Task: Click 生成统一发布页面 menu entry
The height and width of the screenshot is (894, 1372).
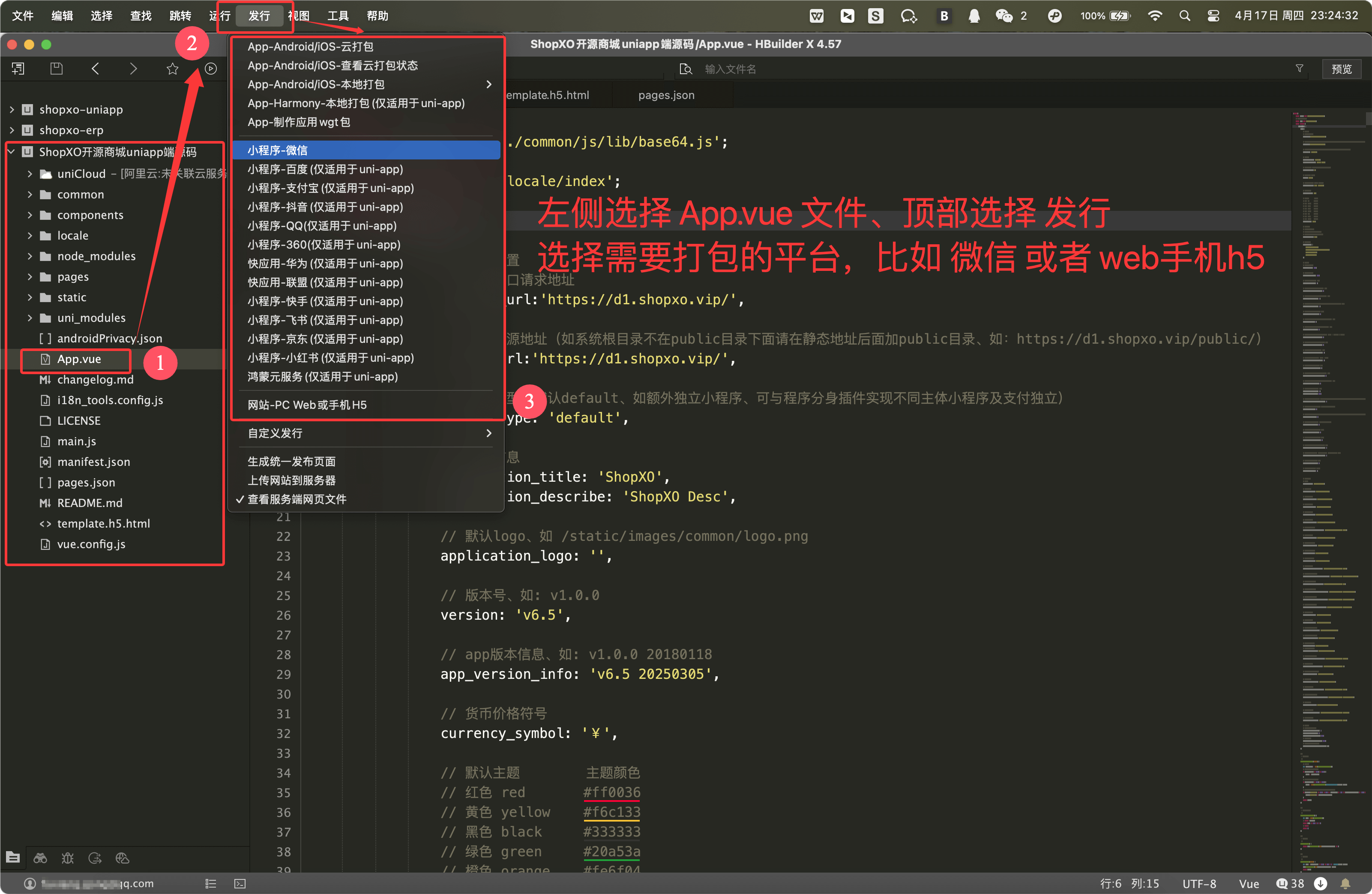Action: pos(367,462)
